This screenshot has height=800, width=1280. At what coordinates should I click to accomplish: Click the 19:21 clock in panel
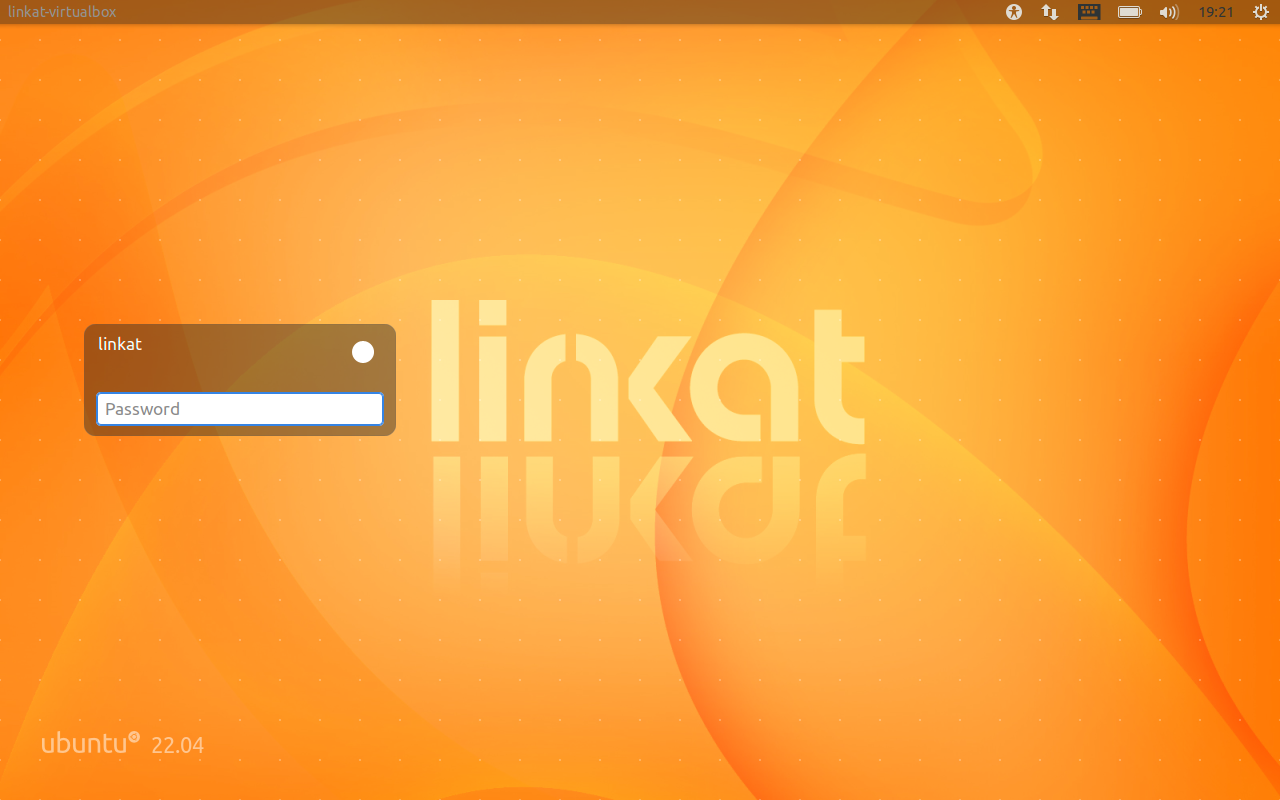click(1215, 12)
